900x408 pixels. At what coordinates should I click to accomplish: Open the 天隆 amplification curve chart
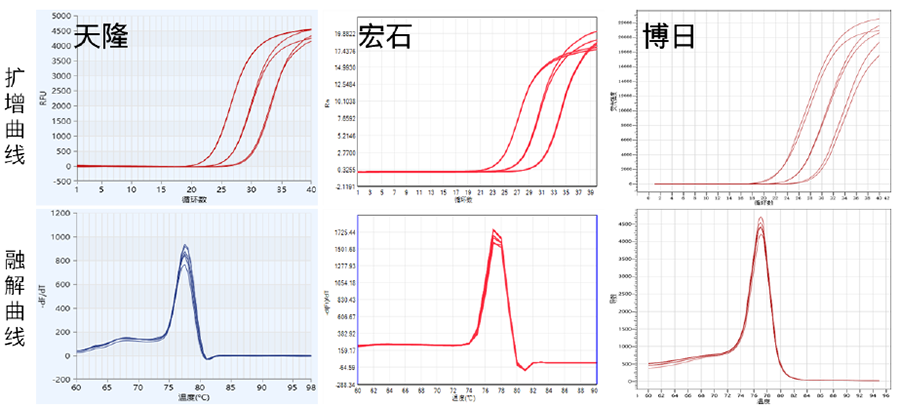(x=176, y=107)
